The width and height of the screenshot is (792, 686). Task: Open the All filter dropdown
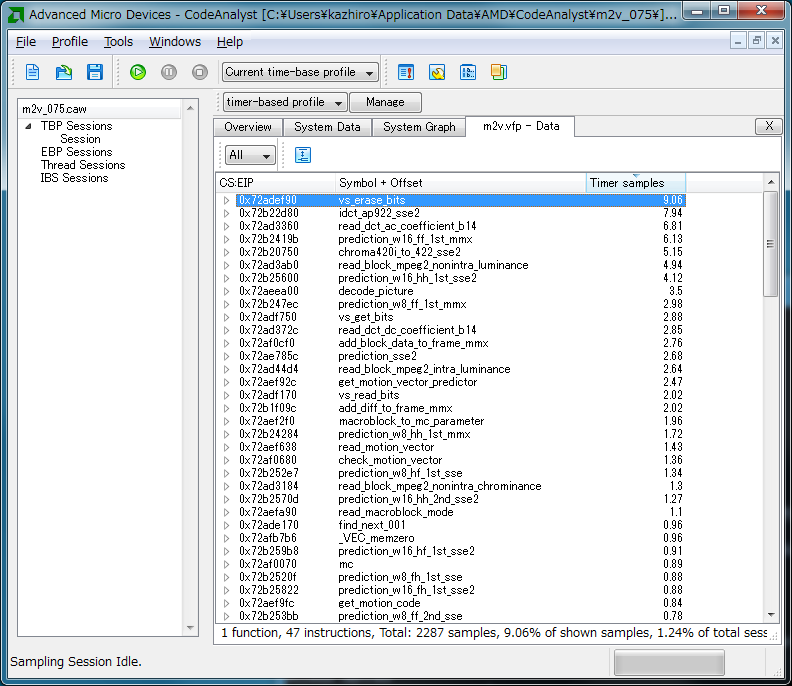tap(250, 155)
